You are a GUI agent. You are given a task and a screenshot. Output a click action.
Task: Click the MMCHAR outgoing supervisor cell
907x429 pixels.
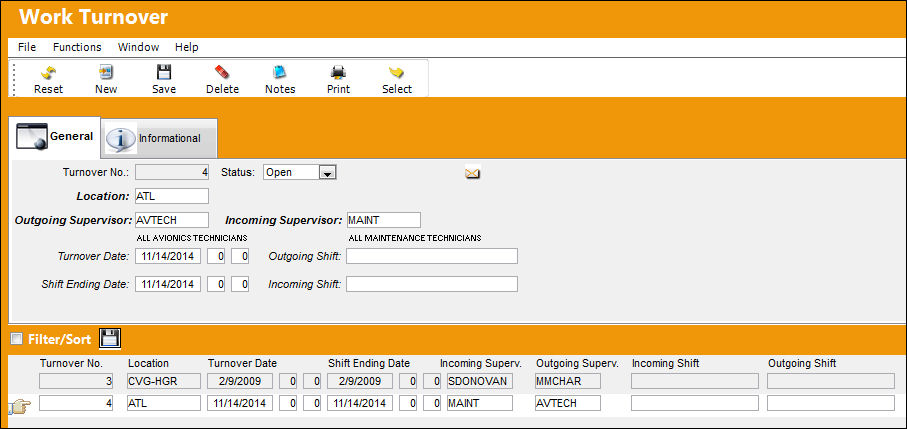point(568,381)
